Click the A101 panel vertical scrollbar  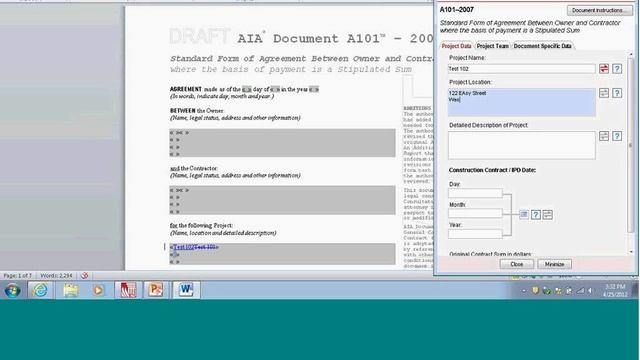tap(631, 145)
